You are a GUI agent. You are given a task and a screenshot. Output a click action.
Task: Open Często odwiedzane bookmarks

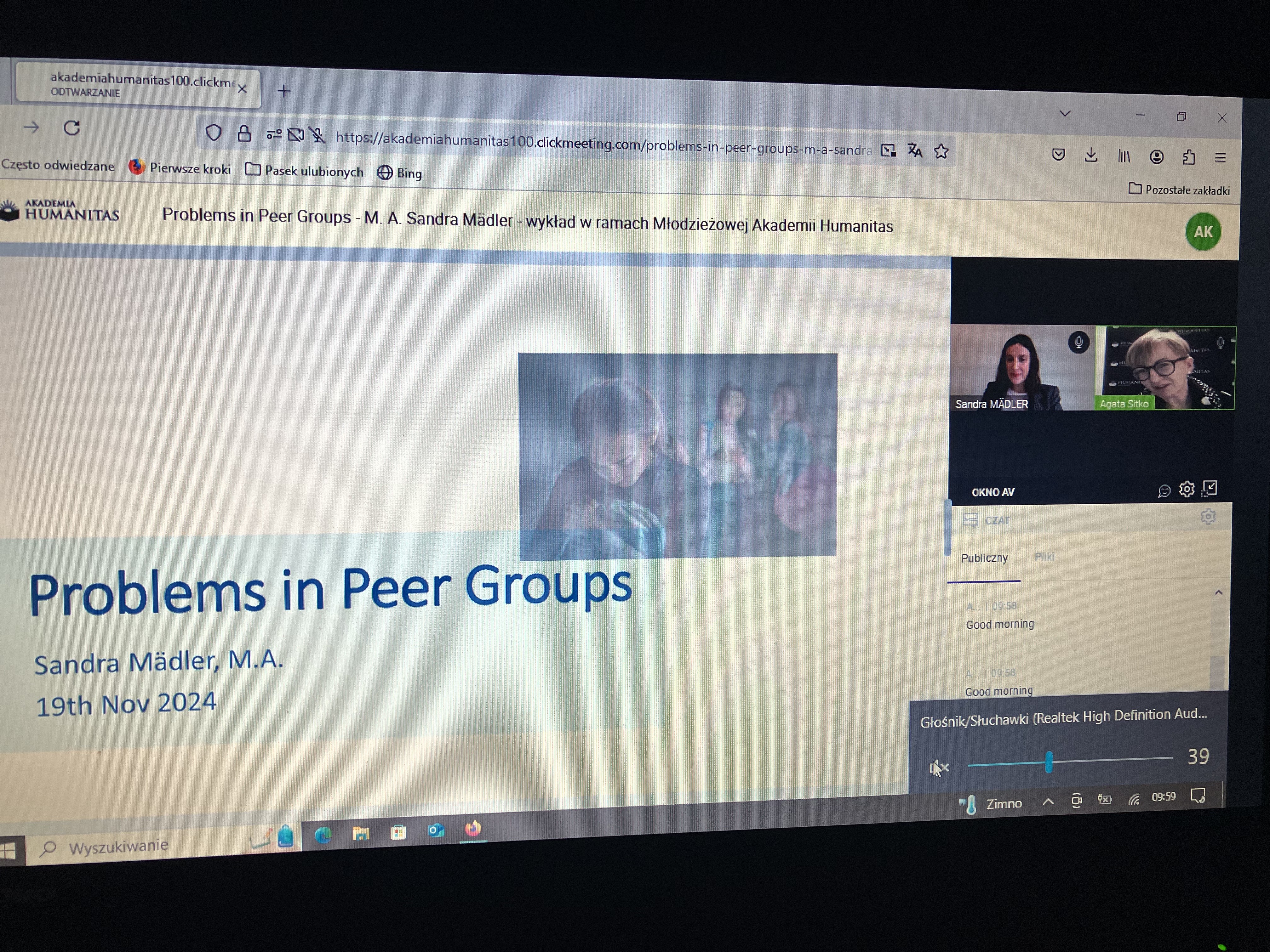point(57,165)
